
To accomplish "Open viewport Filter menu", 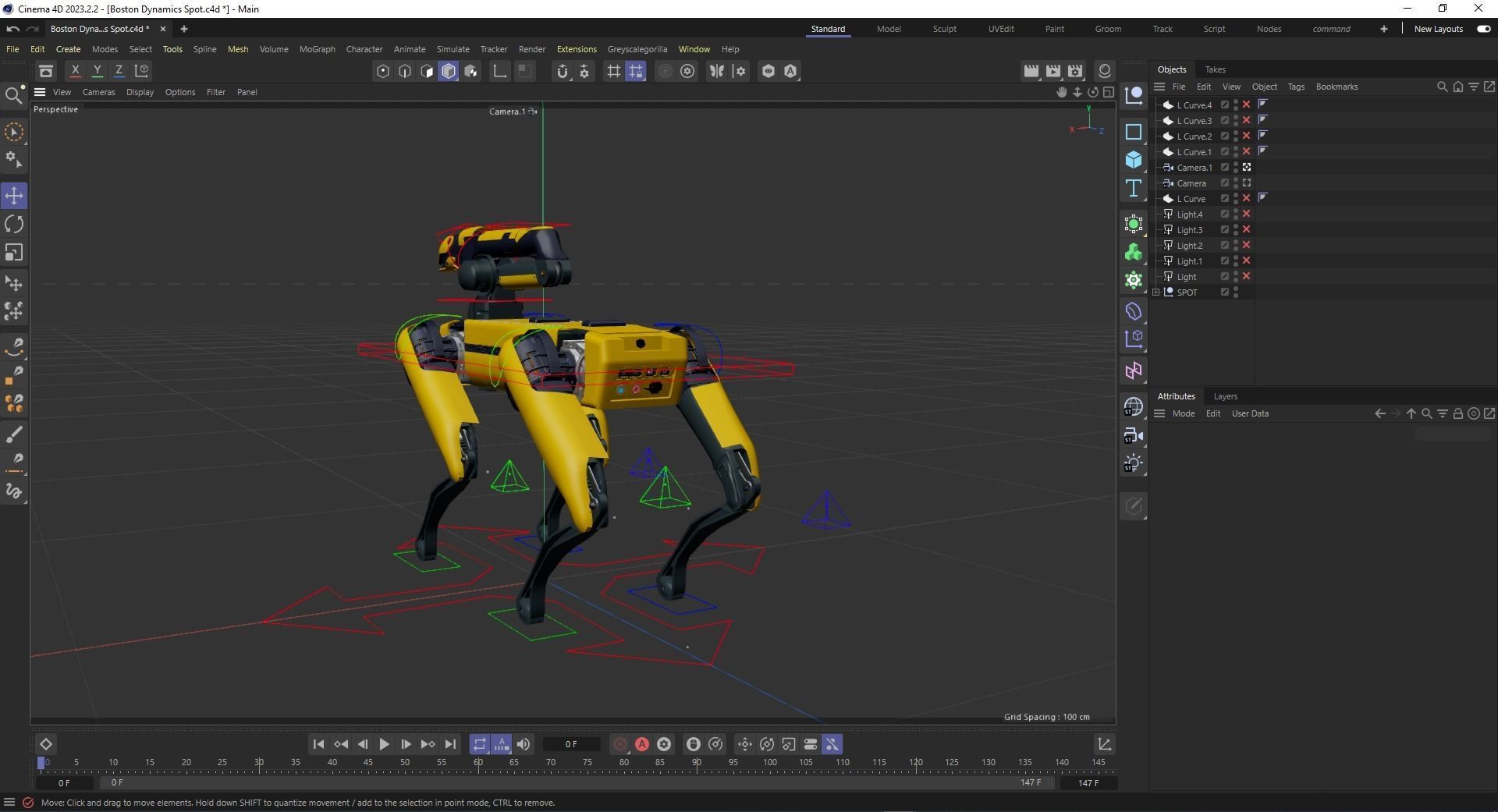I will pyautogui.click(x=216, y=92).
